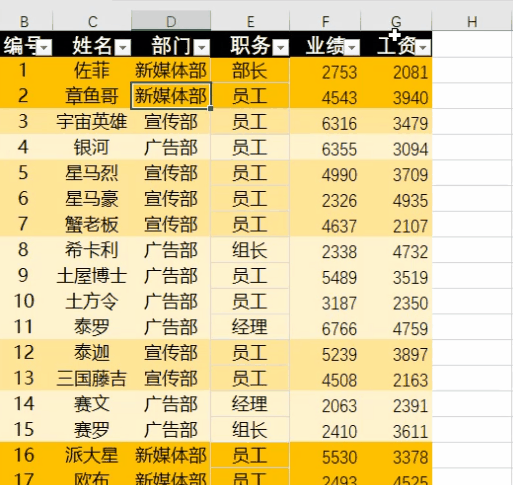Screen dimensions: 513x485
Task: Click 新媒体部 in 佐菲's row
Action: point(171,70)
